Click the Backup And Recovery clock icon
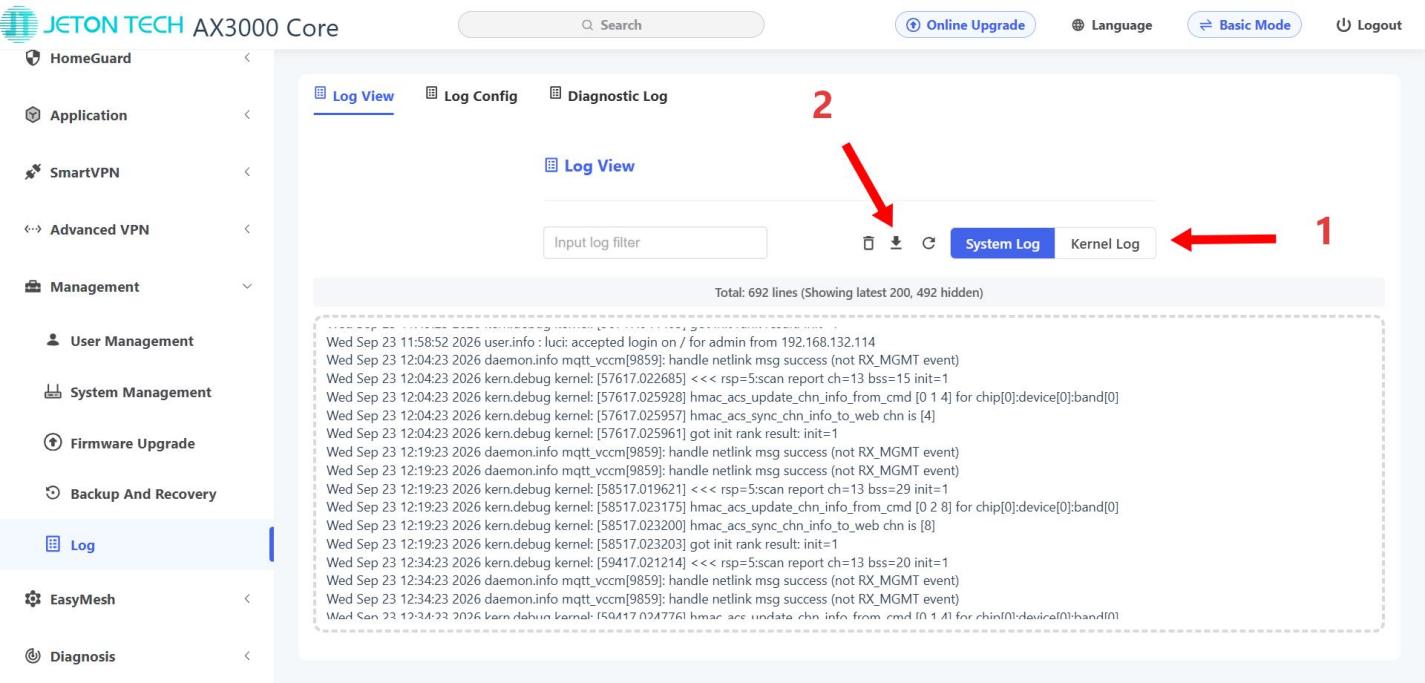Image resolution: width=1425 pixels, height=683 pixels. point(51,494)
